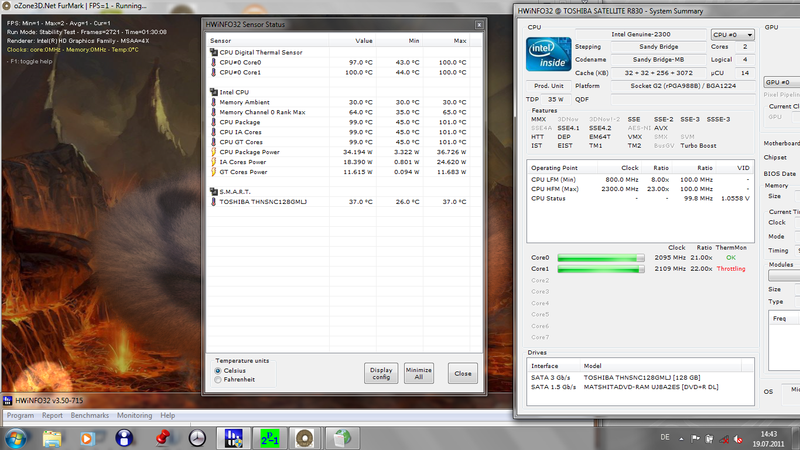The width and height of the screenshot is (800, 450).
Task: Click the HWiNFO32 v3.50-715 title icon
Action: (7, 401)
